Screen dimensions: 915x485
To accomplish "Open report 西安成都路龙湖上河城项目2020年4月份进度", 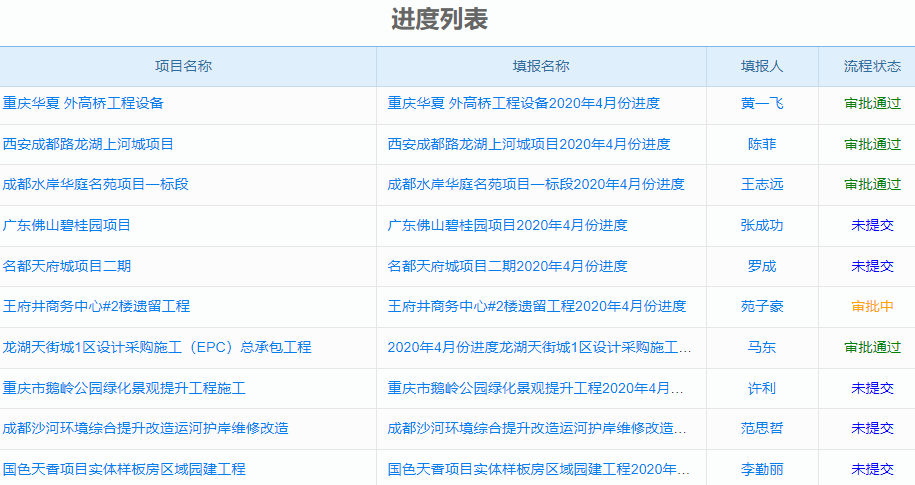I will click(529, 144).
